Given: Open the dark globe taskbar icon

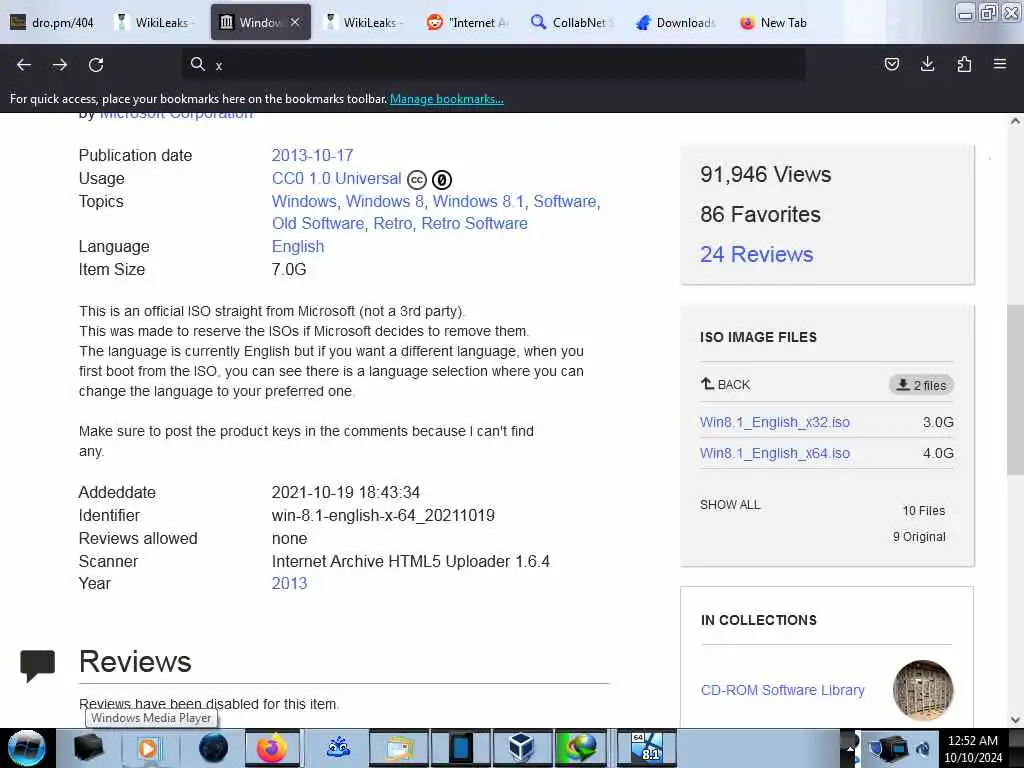Looking at the screenshot, I should coord(213,748).
